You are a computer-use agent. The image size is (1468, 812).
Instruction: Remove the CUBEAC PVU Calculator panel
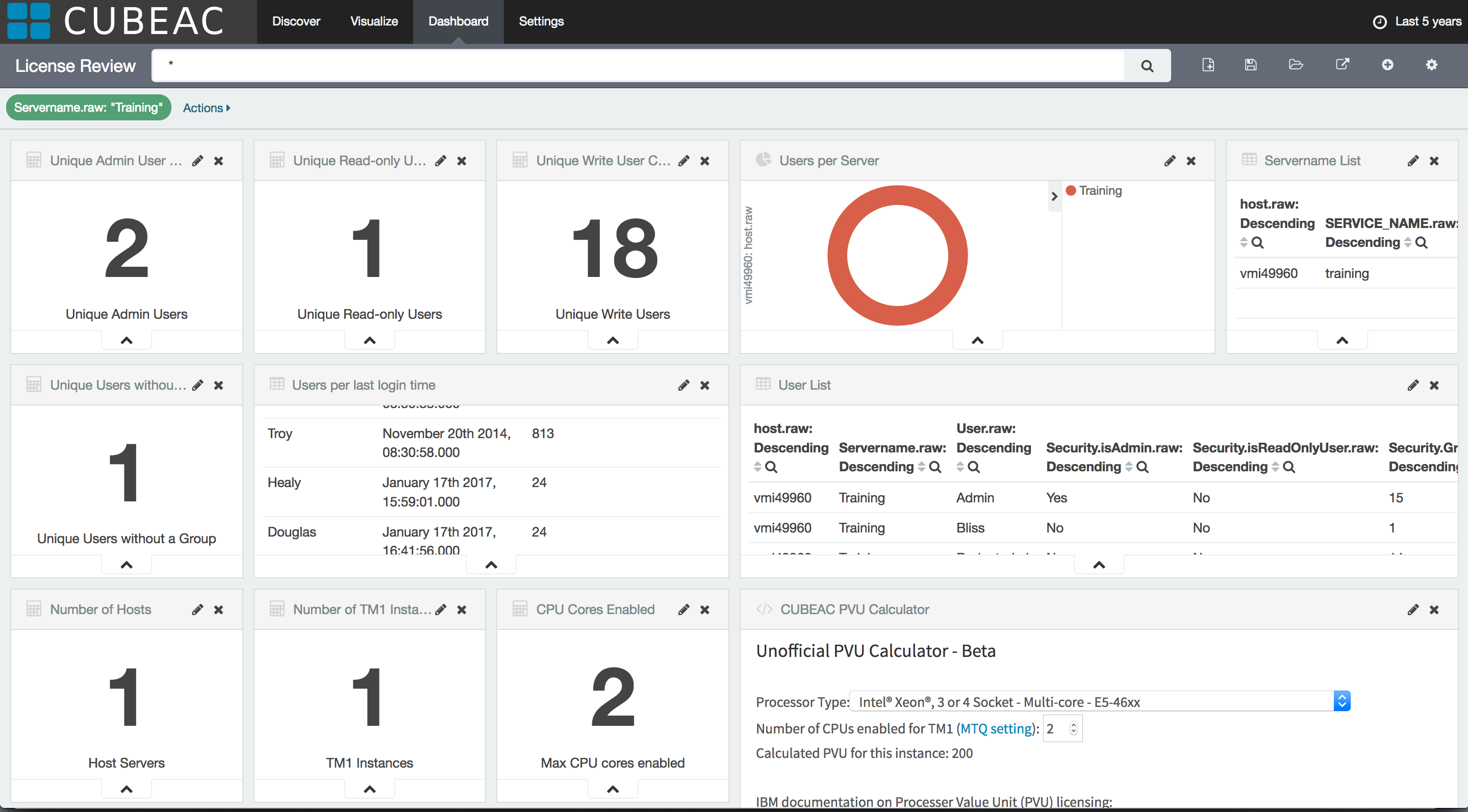(x=1434, y=610)
